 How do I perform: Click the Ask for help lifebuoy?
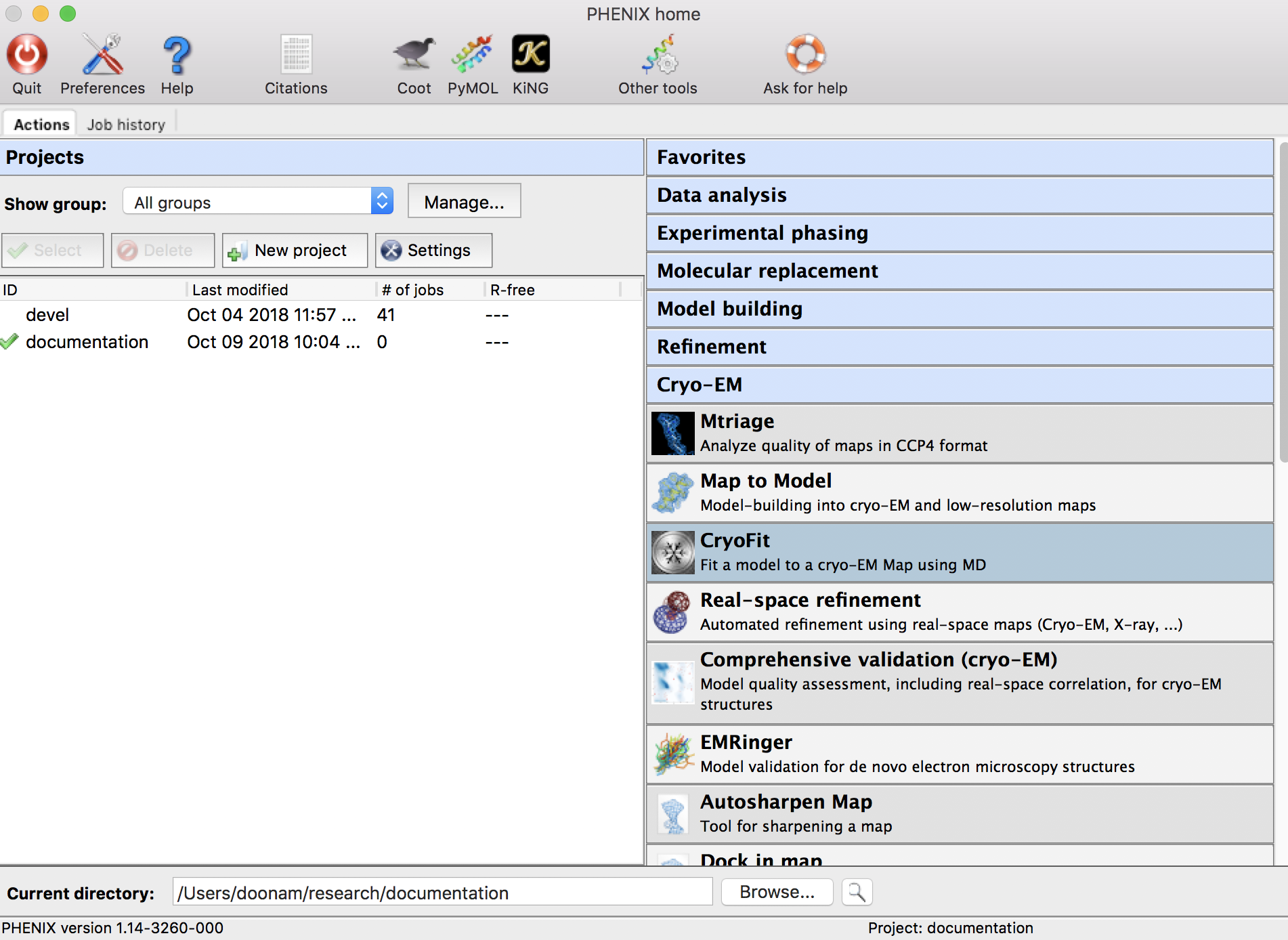(804, 64)
